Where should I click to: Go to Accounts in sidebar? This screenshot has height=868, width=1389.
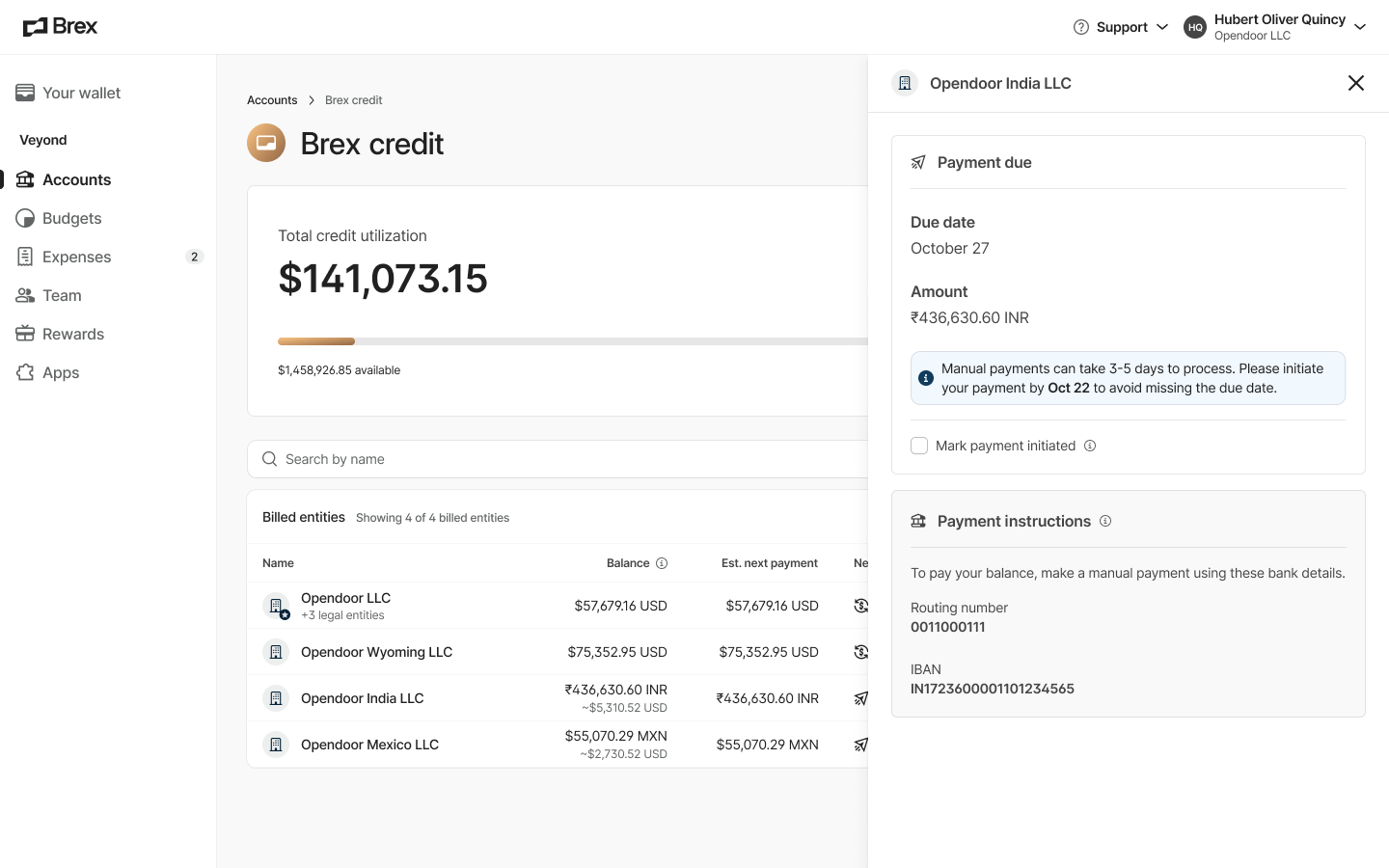(76, 179)
